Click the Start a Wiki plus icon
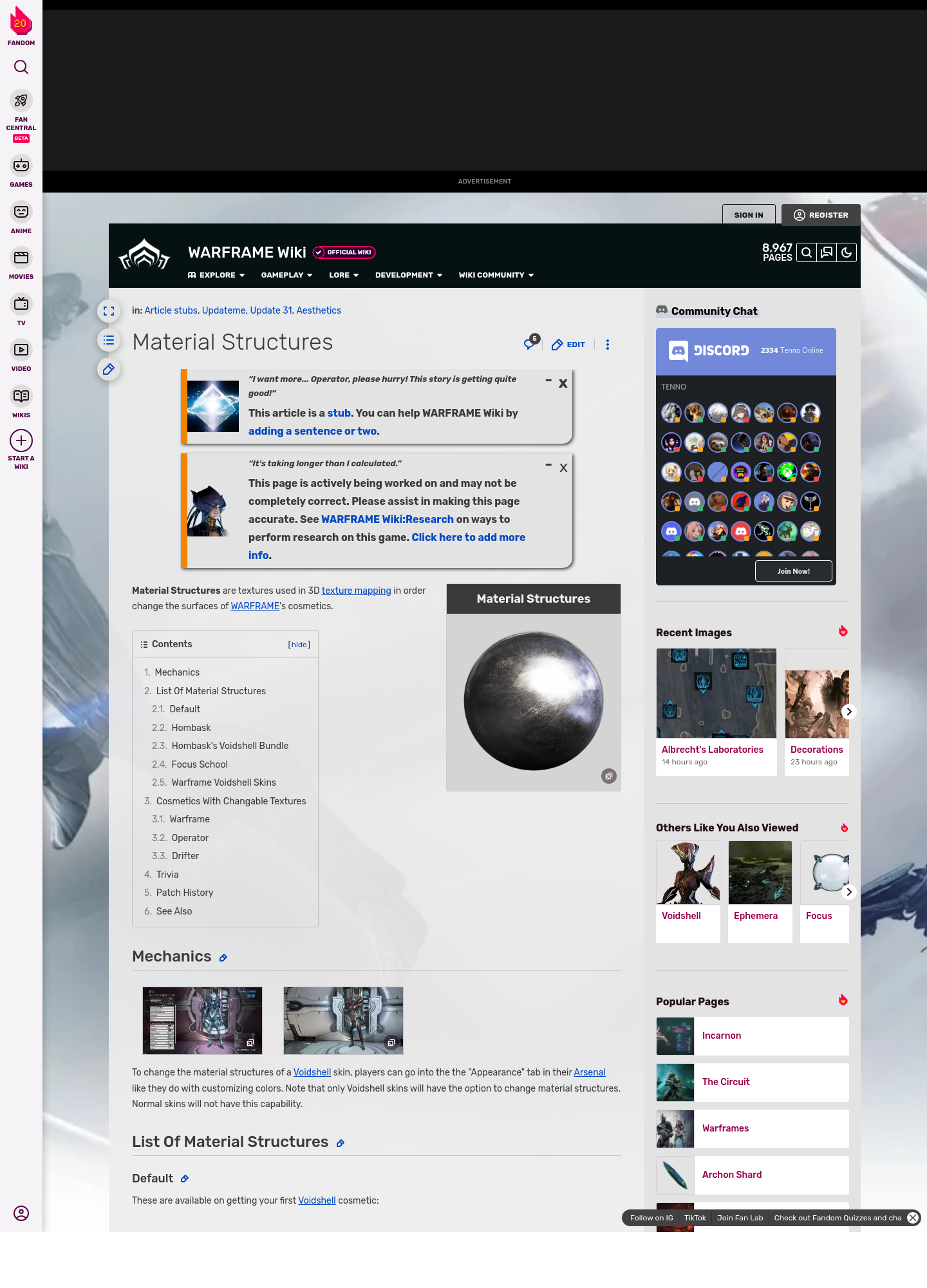Image resolution: width=927 pixels, height=1288 pixels. tap(21, 440)
